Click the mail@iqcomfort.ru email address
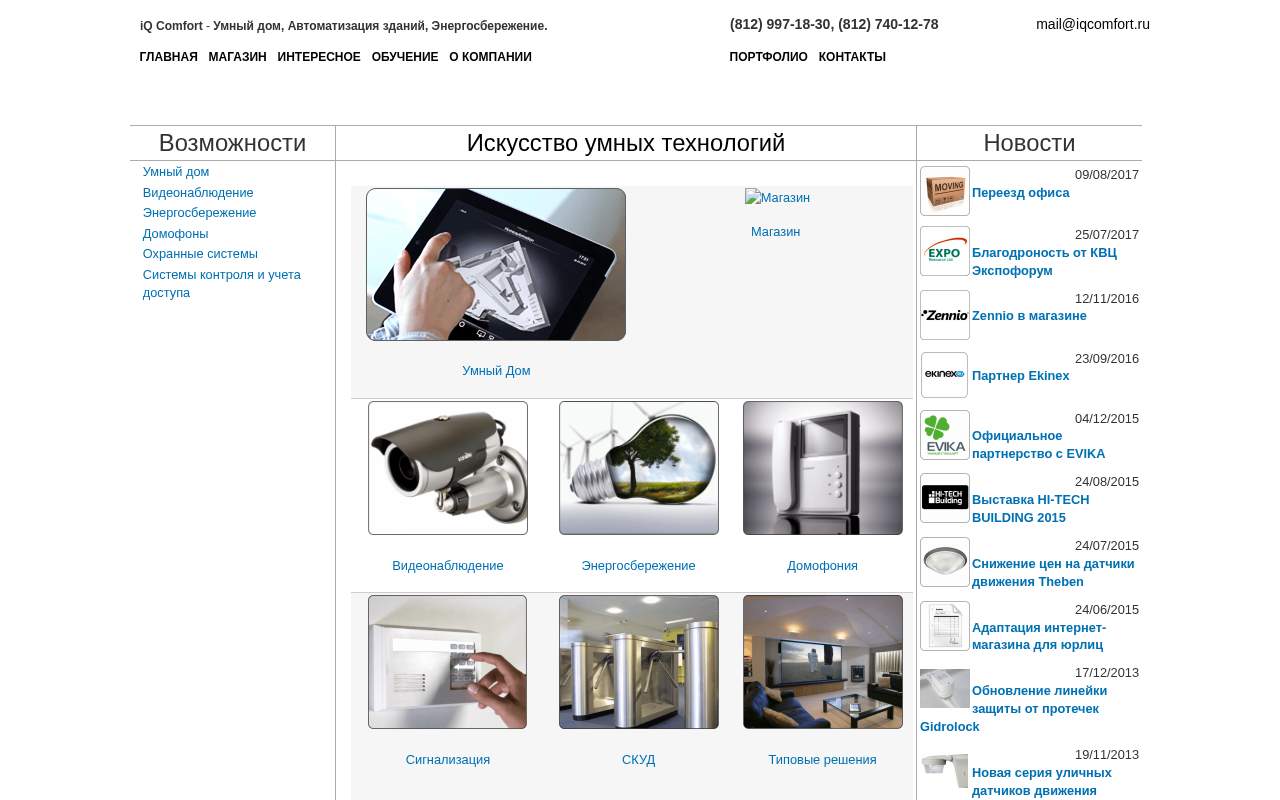 click(x=1093, y=24)
